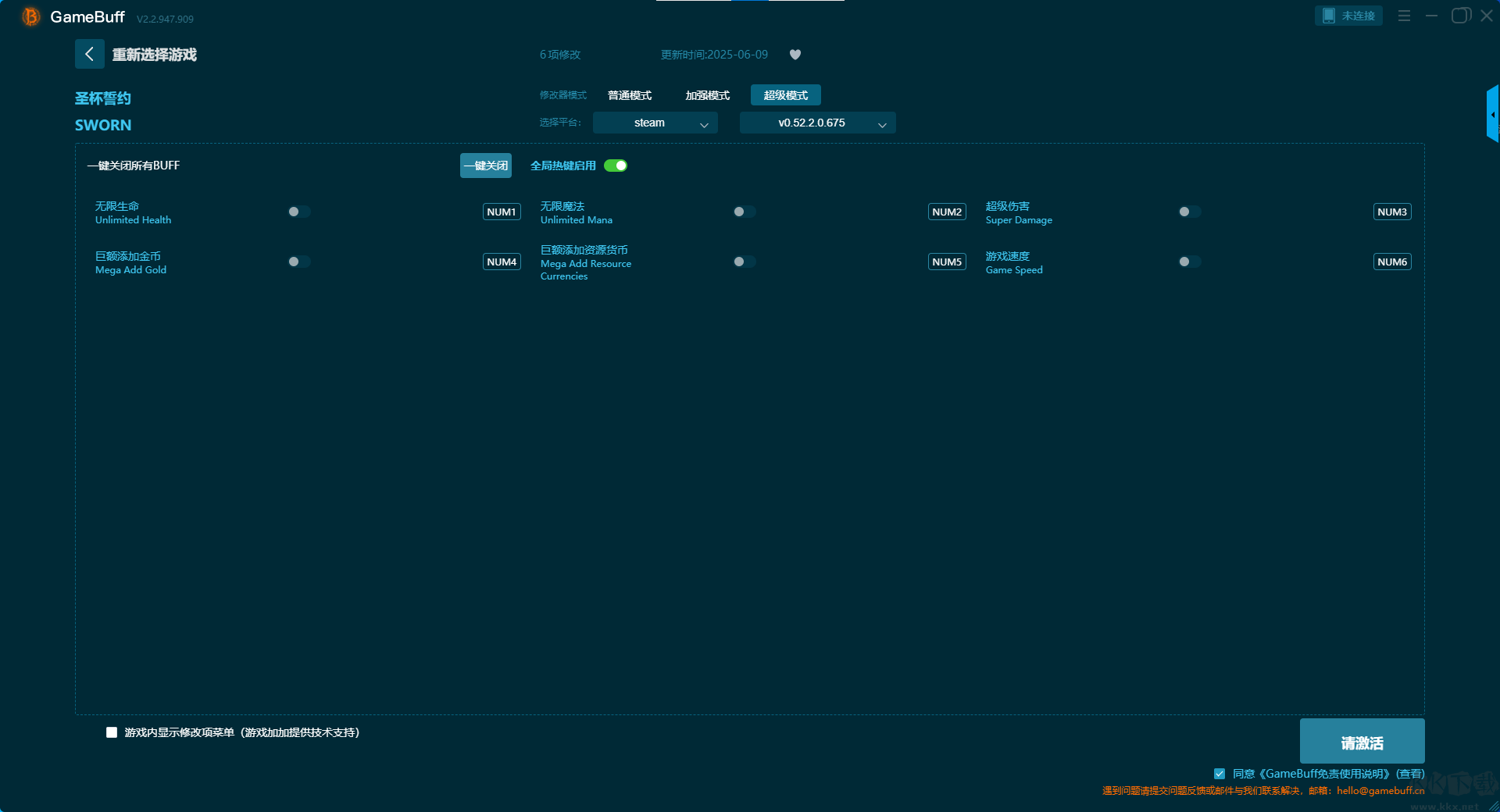Click the phone connection status icon
Screen dimensions: 1500x812
[1328, 16]
